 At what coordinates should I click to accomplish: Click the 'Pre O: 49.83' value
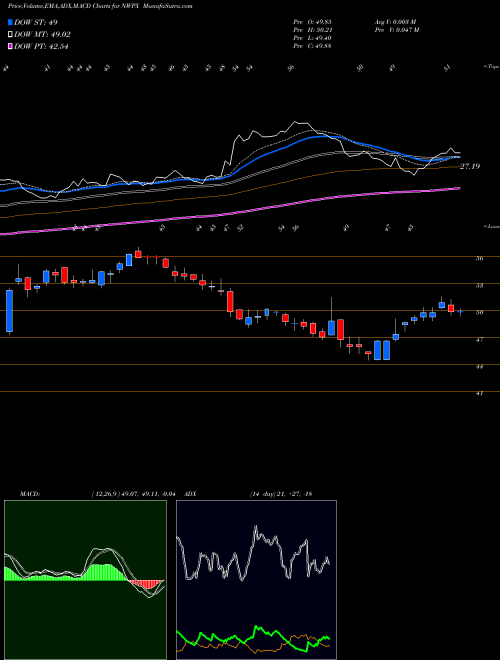[313, 22]
